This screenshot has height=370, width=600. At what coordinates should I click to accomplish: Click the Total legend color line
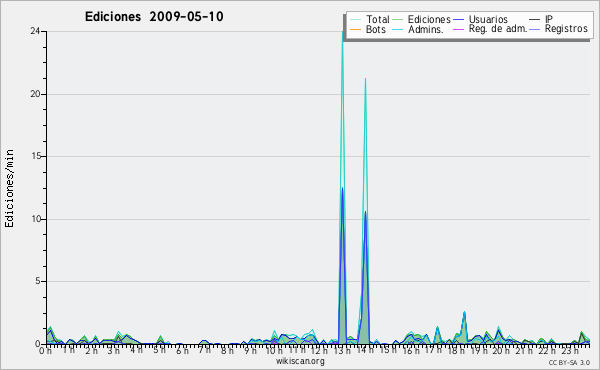355,20
